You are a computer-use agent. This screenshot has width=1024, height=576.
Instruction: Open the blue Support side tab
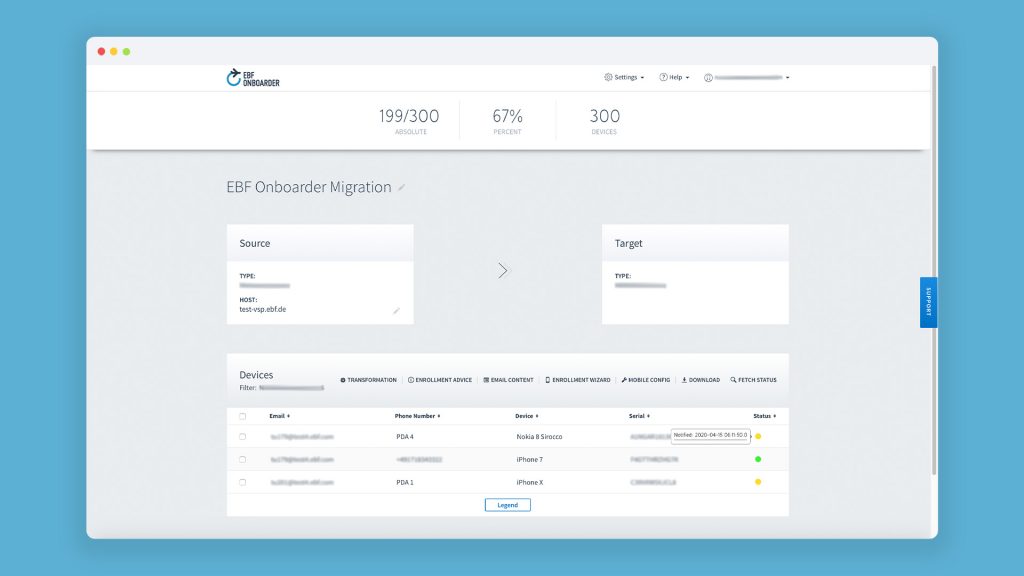coord(928,302)
